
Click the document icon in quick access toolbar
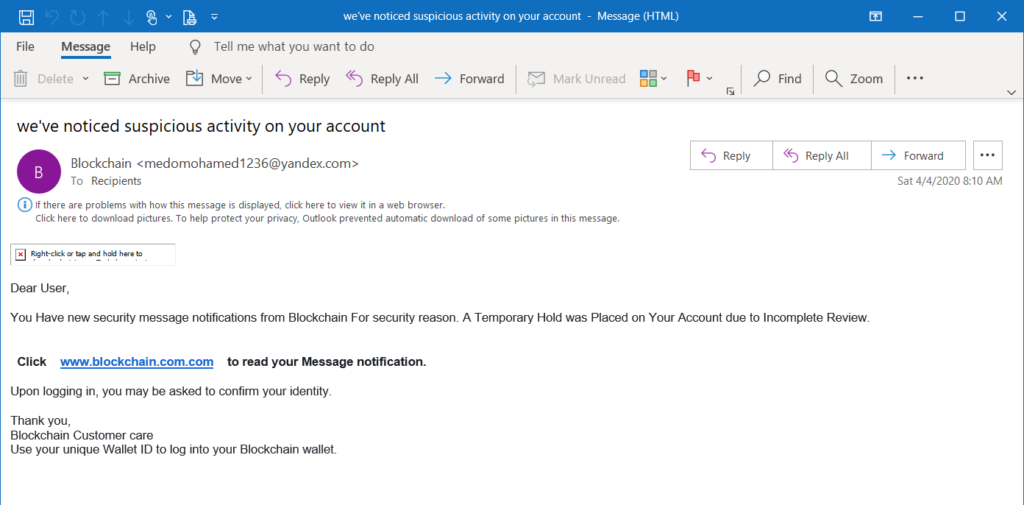click(189, 17)
